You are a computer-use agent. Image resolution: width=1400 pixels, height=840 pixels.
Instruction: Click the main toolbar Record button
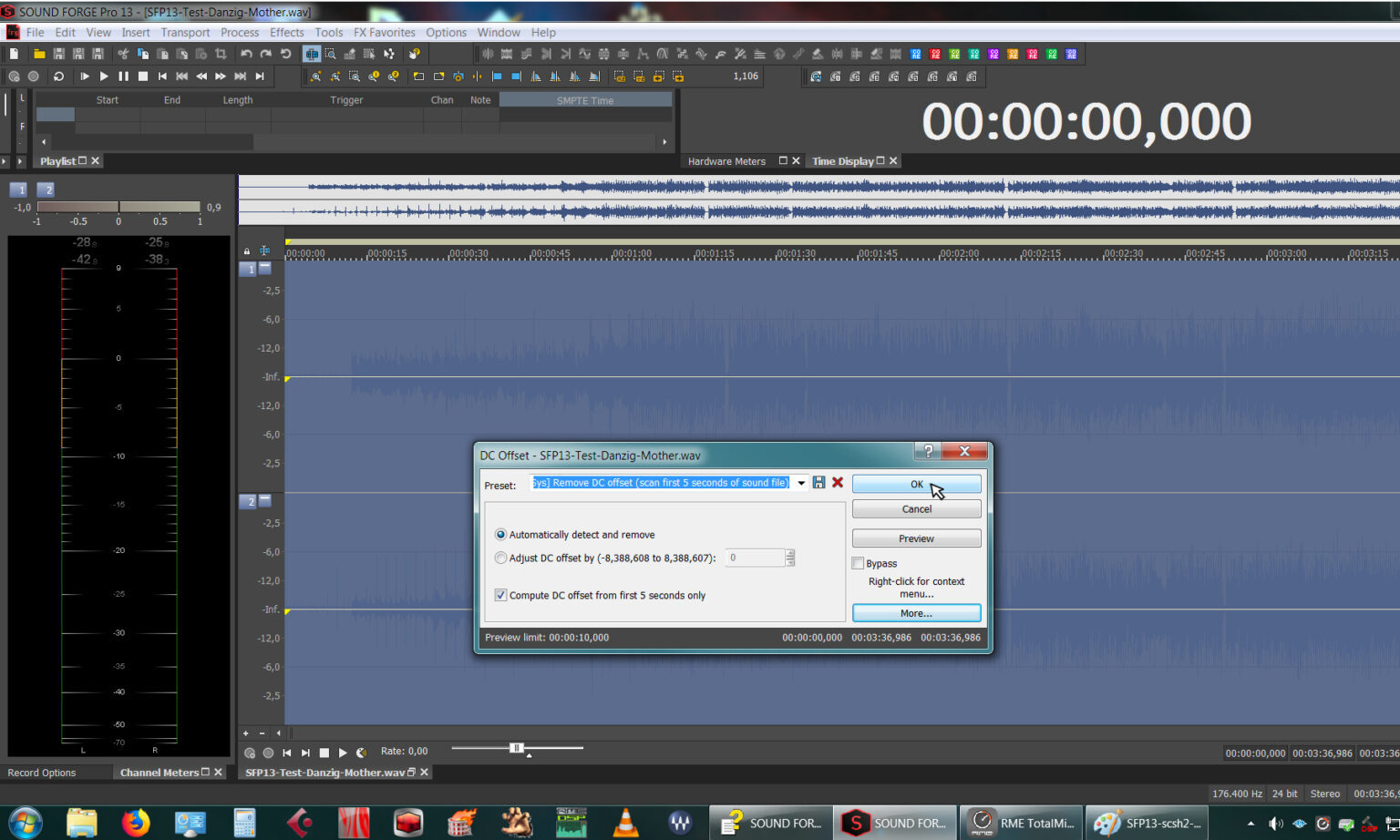[x=34, y=77]
